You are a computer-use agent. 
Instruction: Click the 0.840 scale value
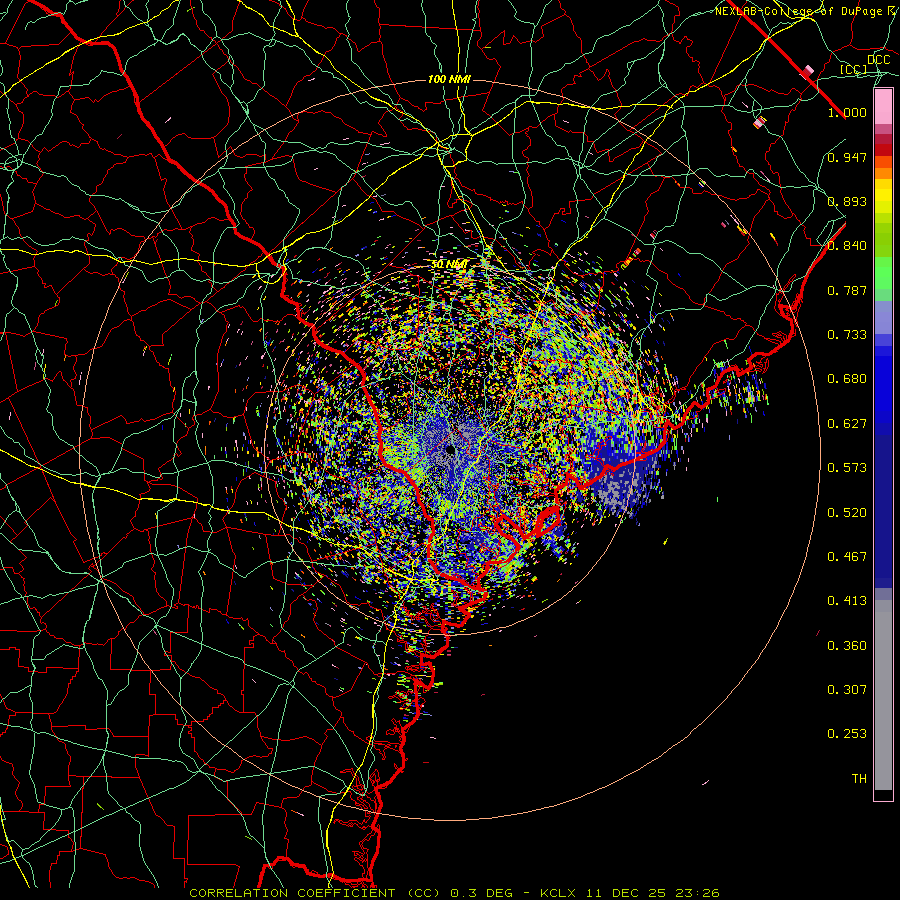point(847,246)
